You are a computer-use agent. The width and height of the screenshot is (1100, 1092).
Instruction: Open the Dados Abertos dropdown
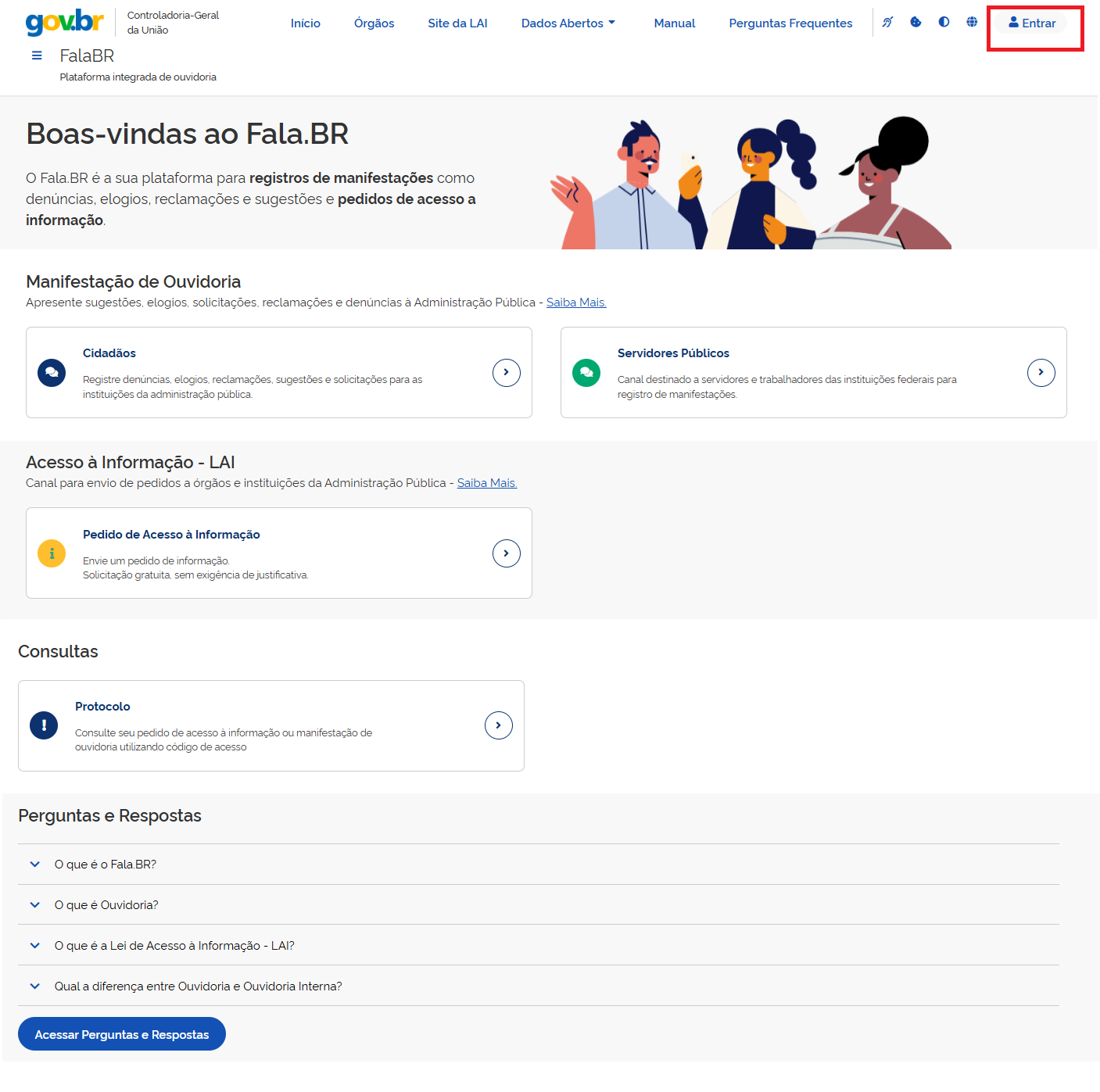(568, 23)
